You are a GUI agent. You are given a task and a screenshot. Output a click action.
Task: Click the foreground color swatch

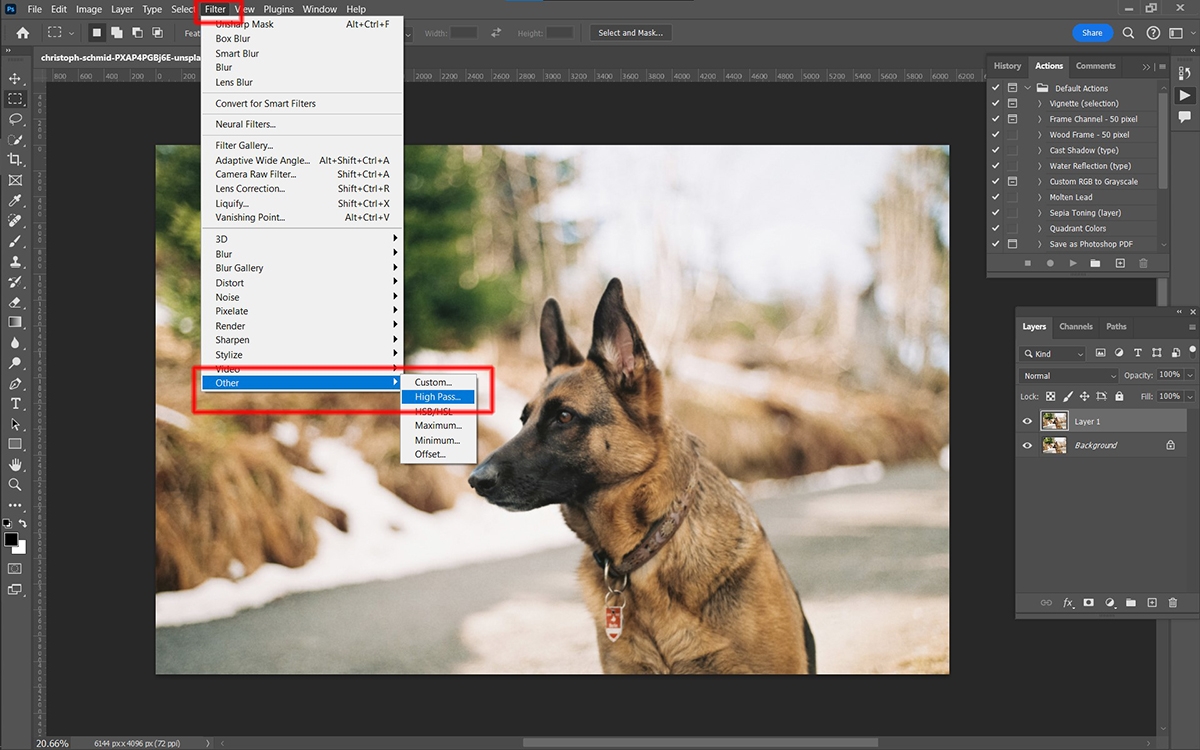click(11, 540)
